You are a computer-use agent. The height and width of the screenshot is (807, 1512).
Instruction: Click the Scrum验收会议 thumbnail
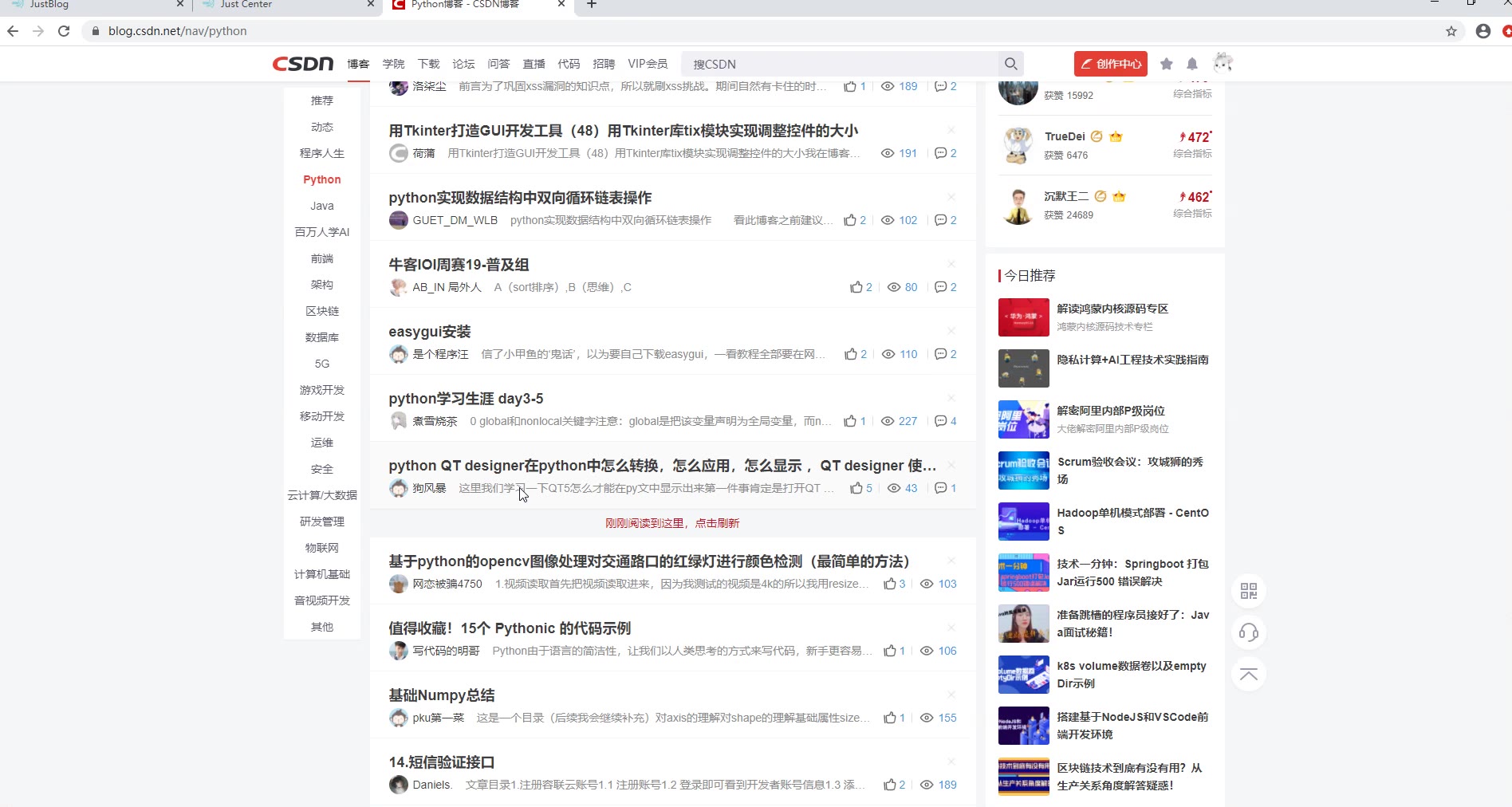1024,470
